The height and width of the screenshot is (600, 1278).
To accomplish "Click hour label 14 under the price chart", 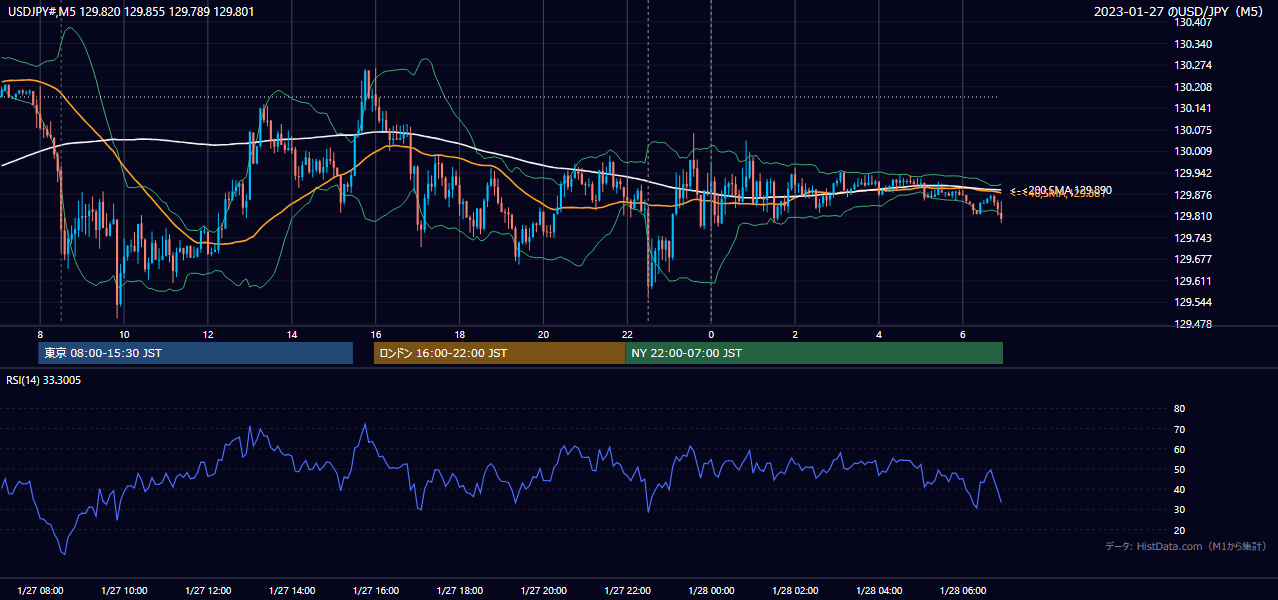I will 292,334.
